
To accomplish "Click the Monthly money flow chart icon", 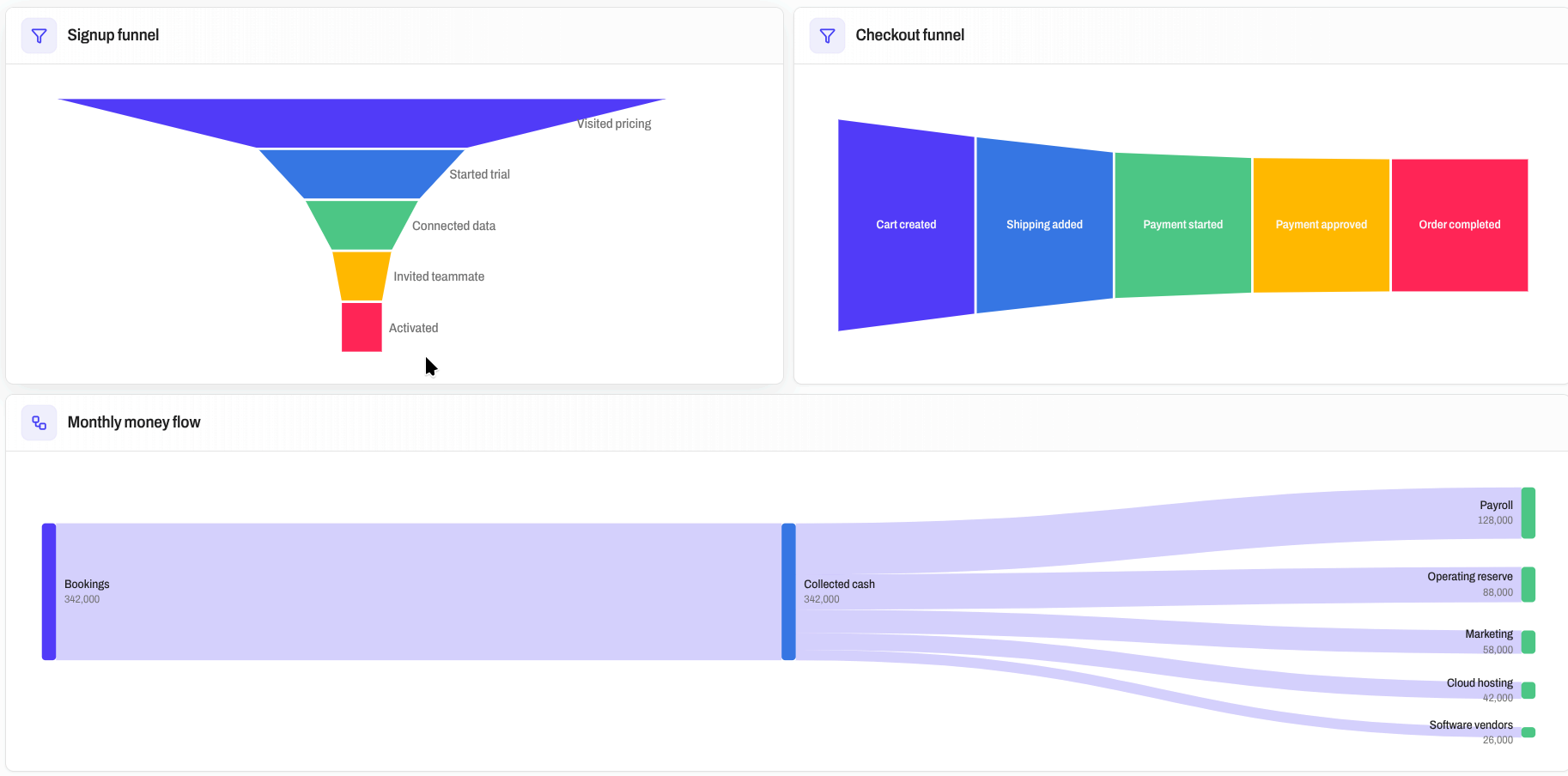I will tap(39, 423).
